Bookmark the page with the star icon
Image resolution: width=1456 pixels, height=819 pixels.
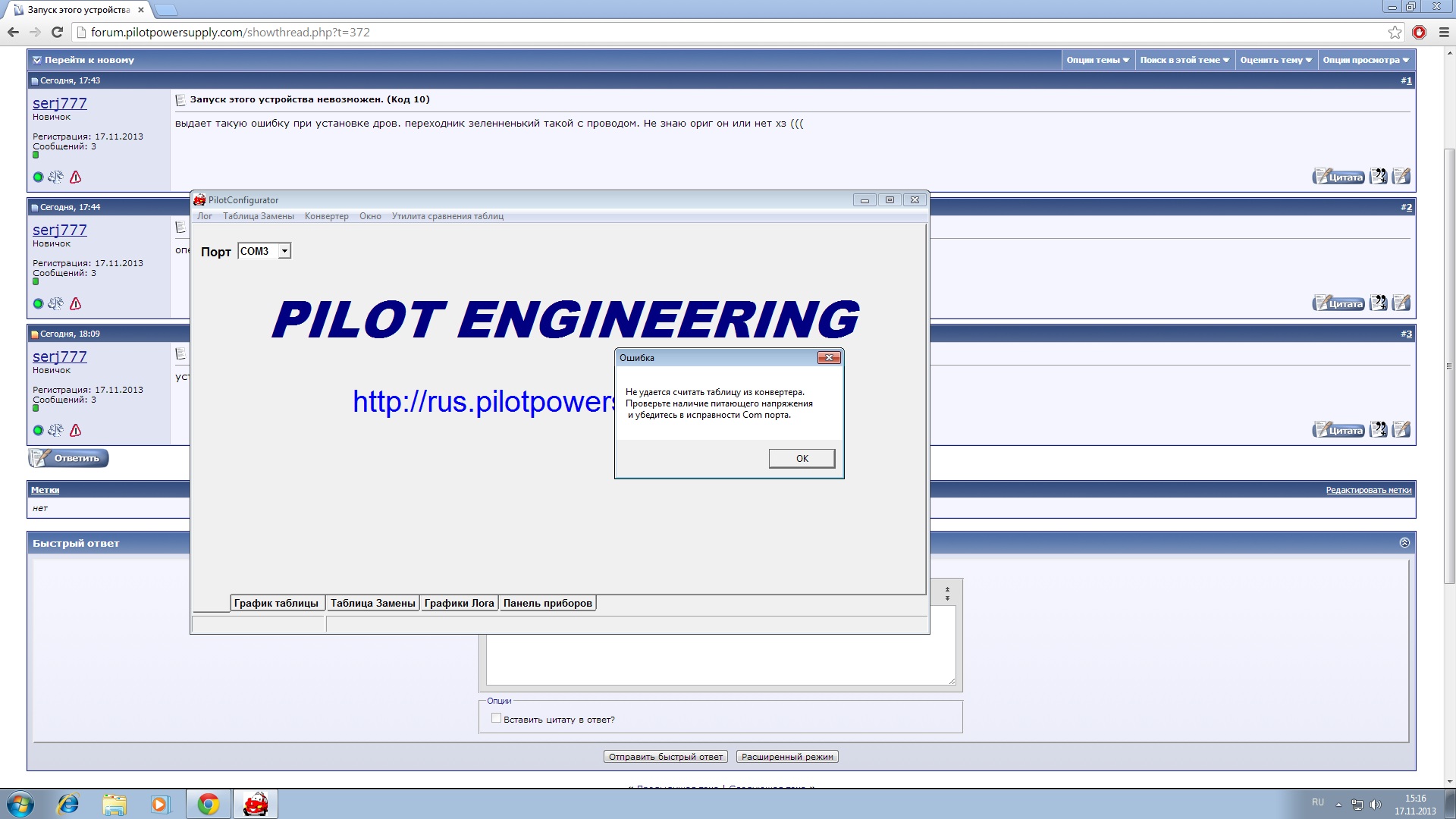tap(1395, 32)
